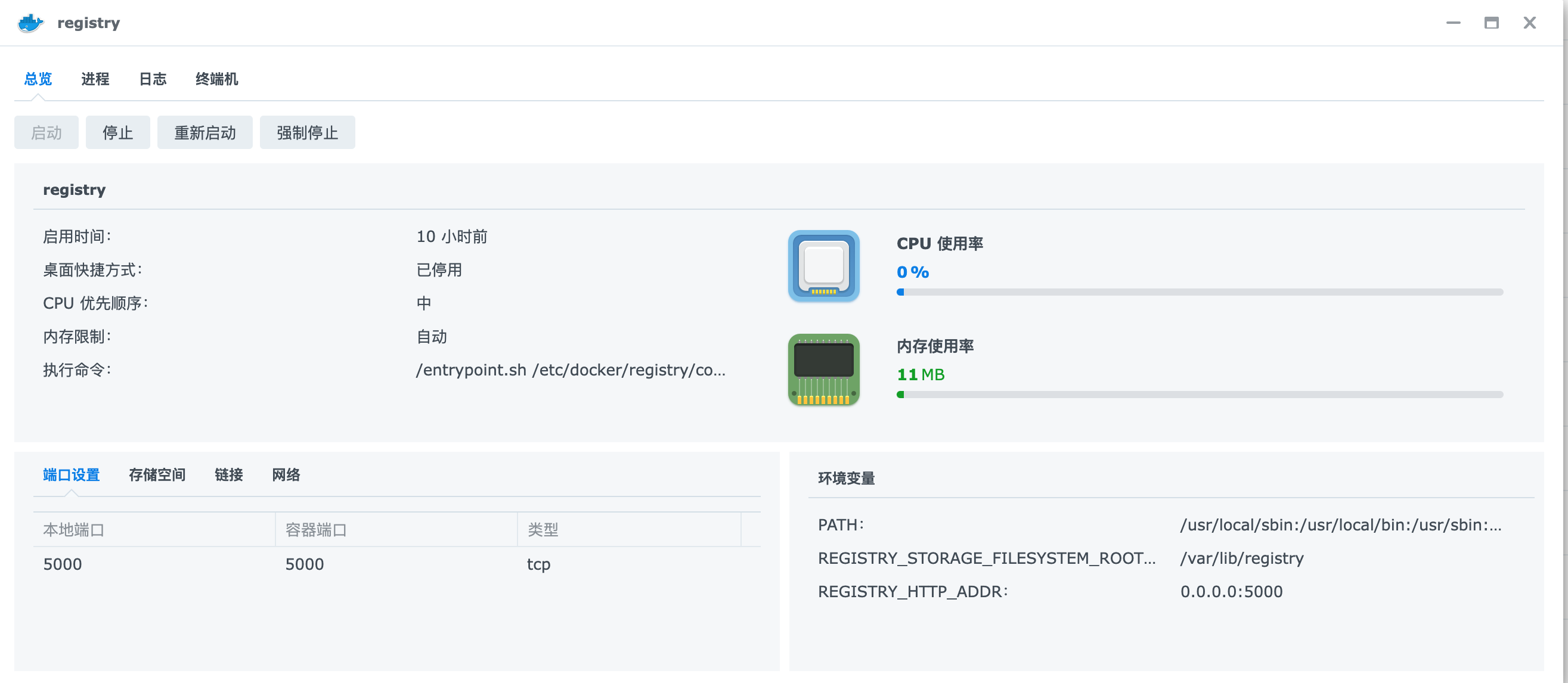Click the memory usage RAM icon
This screenshot has width=1568, height=683.
(x=823, y=369)
